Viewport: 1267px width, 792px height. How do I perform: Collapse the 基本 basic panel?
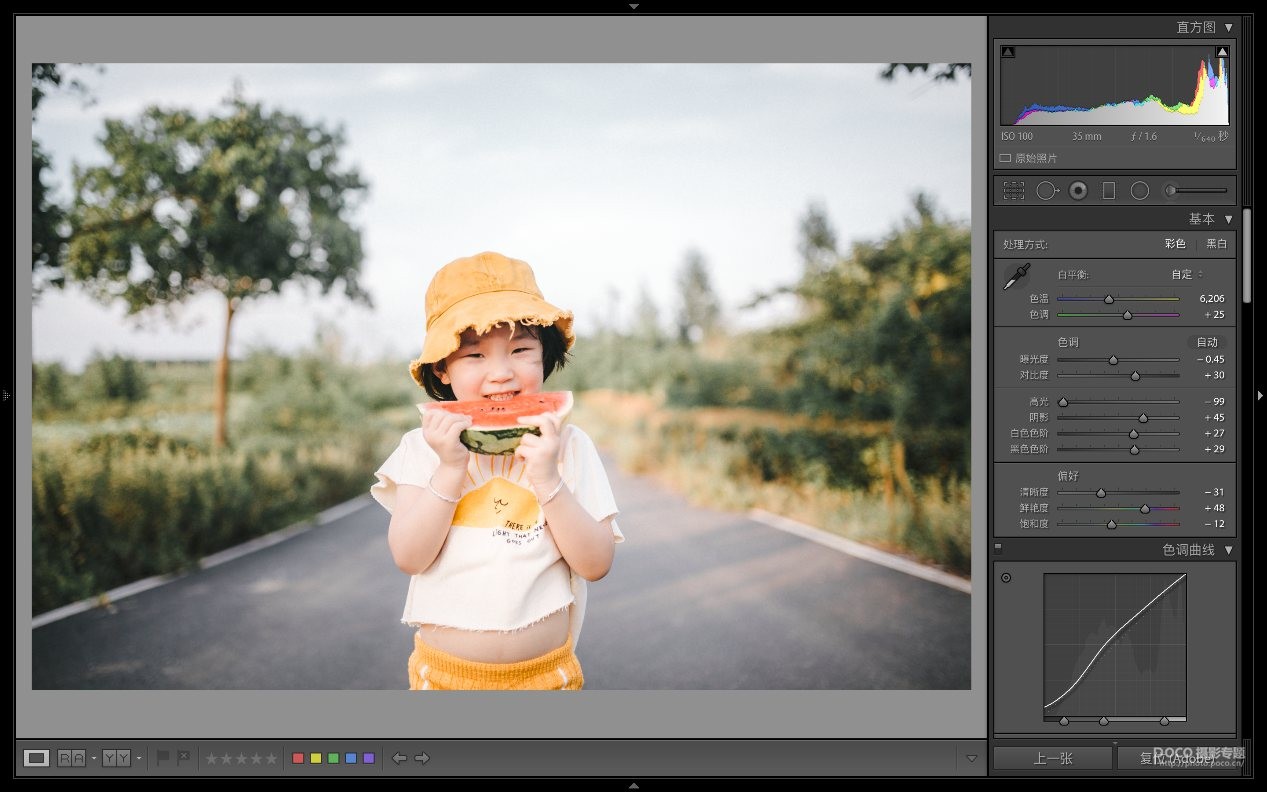point(1229,219)
